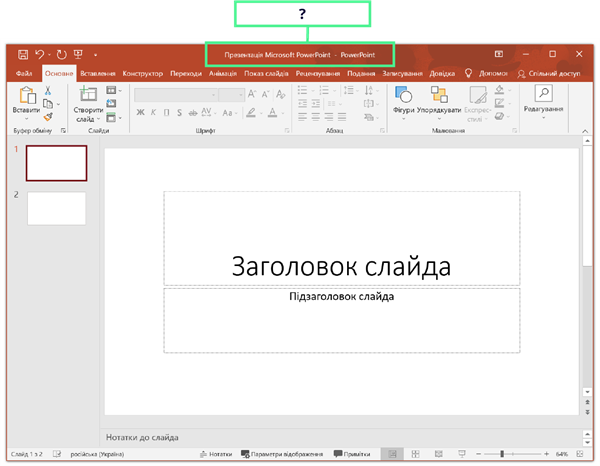
Task: Click the Підзаголовок слайда placeholder
Action: pyautogui.click(x=341, y=321)
